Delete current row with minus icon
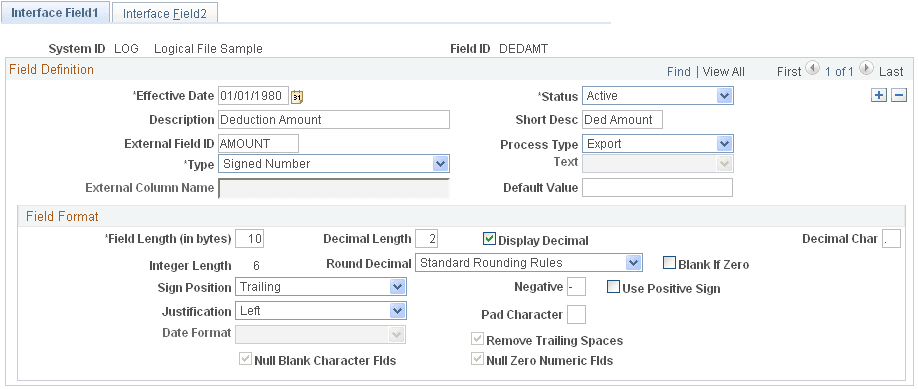The height and width of the screenshot is (389, 918). [899, 95]
